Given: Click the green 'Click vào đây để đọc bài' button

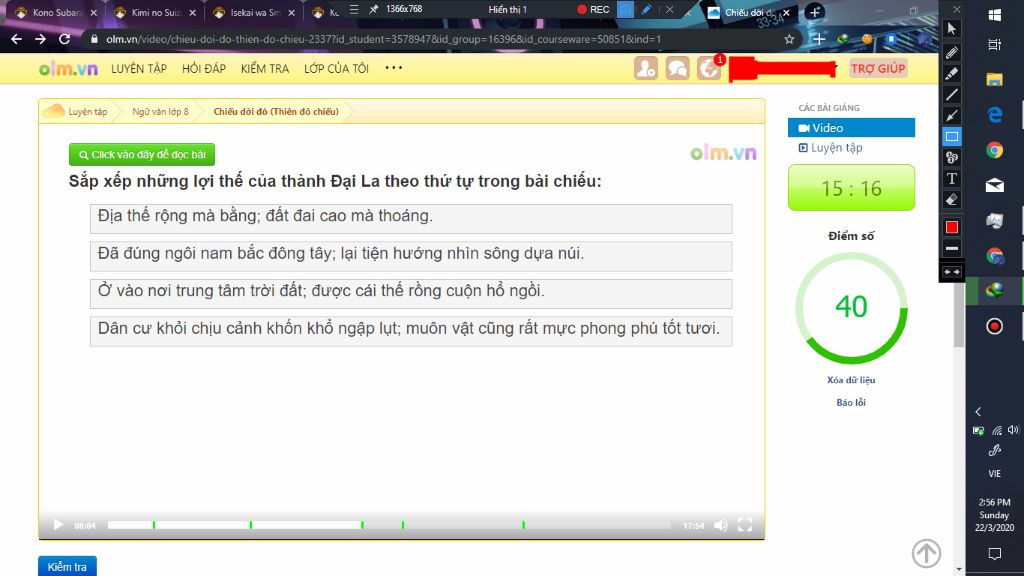Looking at the screenshot, I should click(142, 155).
